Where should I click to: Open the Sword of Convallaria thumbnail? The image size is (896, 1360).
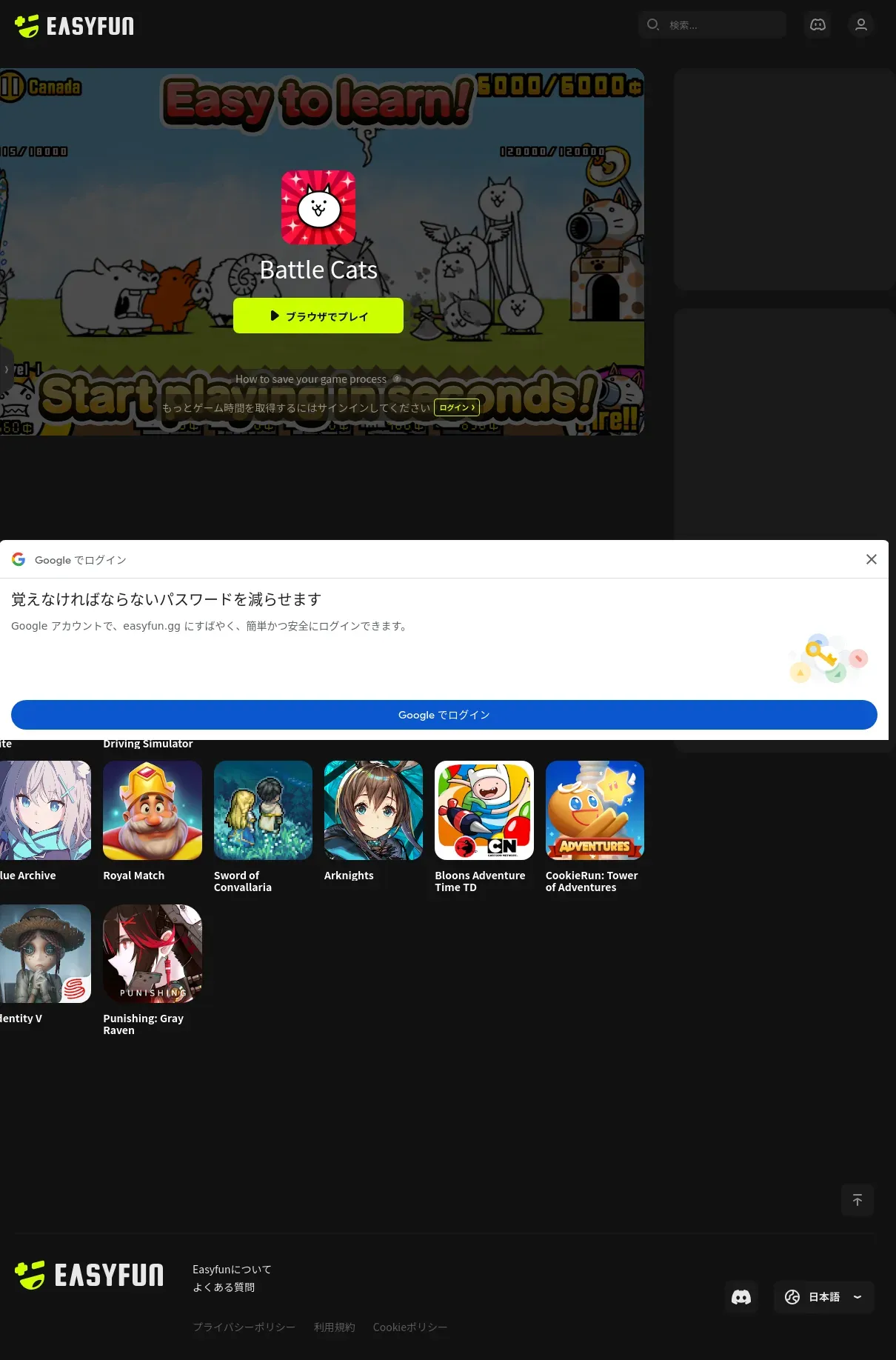[263, 810]
